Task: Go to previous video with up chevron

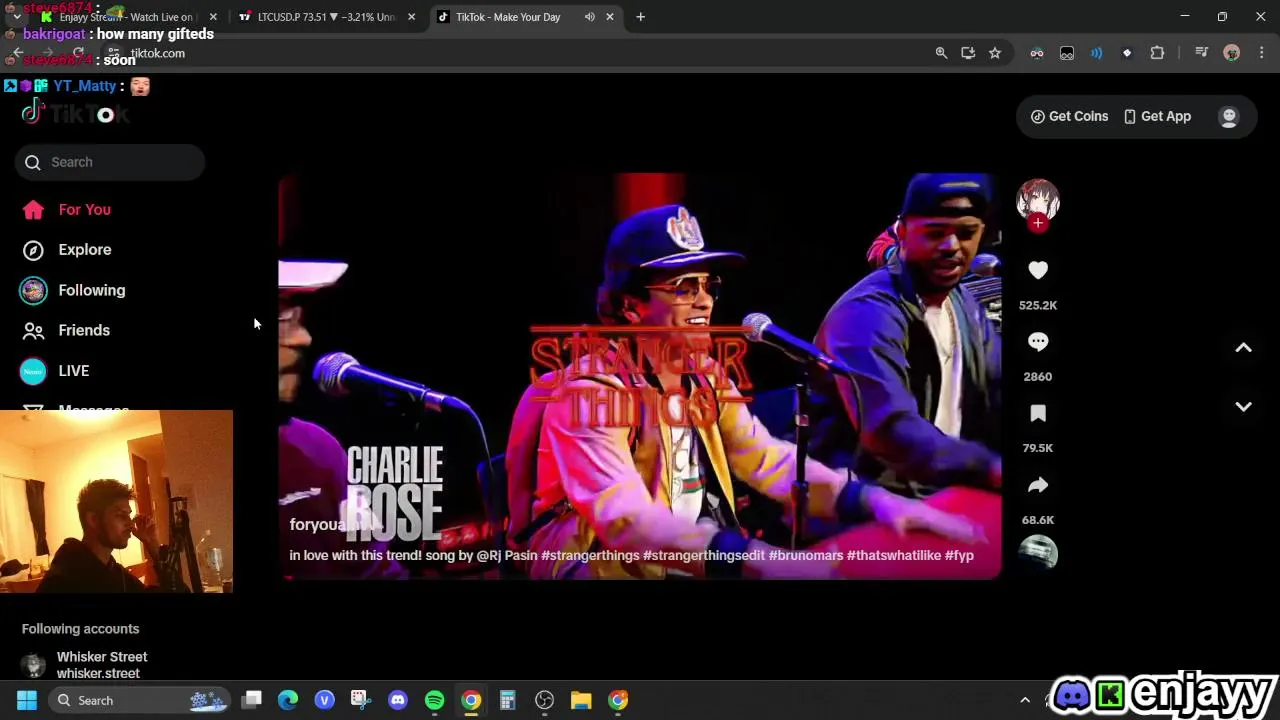Action: pyautogui.click(x=1243, y=348)
